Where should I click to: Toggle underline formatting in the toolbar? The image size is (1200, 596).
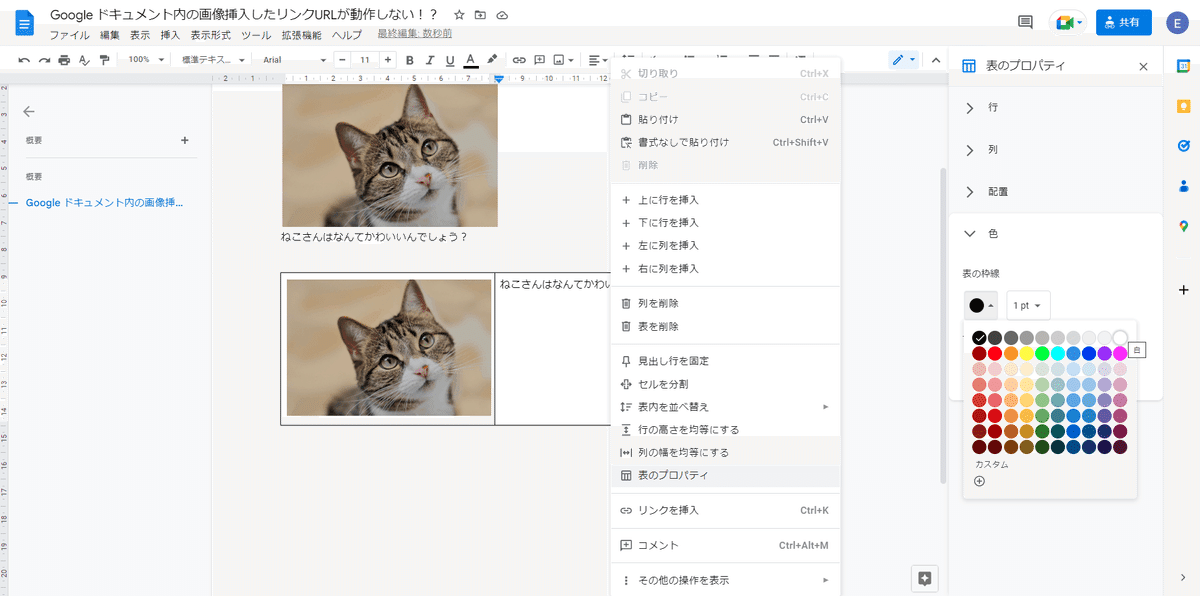coord(449,59)
